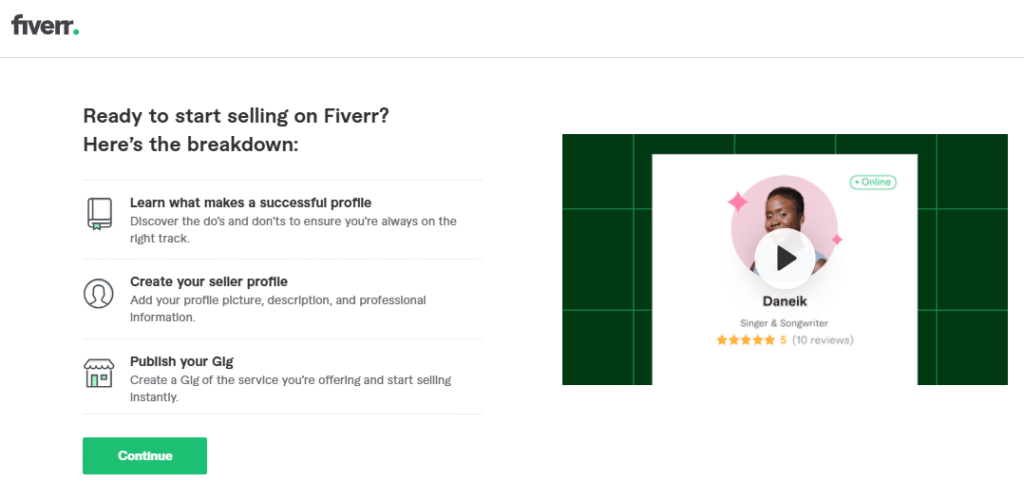Click the book icon beside Learn section
1024x502 pixels.
(98, 214)
